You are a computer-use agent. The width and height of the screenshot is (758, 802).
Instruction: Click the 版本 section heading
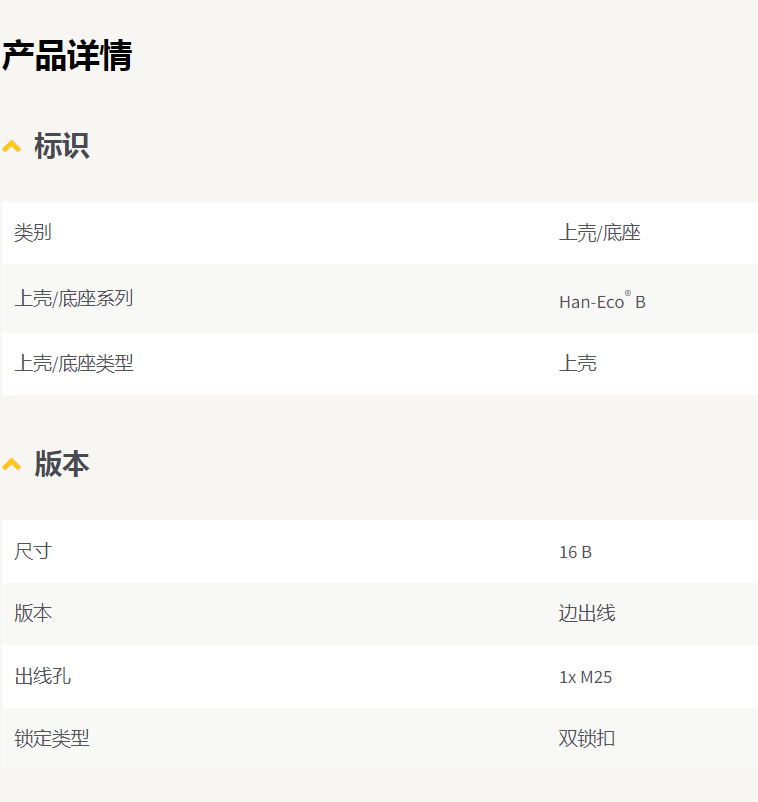(62, 464)
